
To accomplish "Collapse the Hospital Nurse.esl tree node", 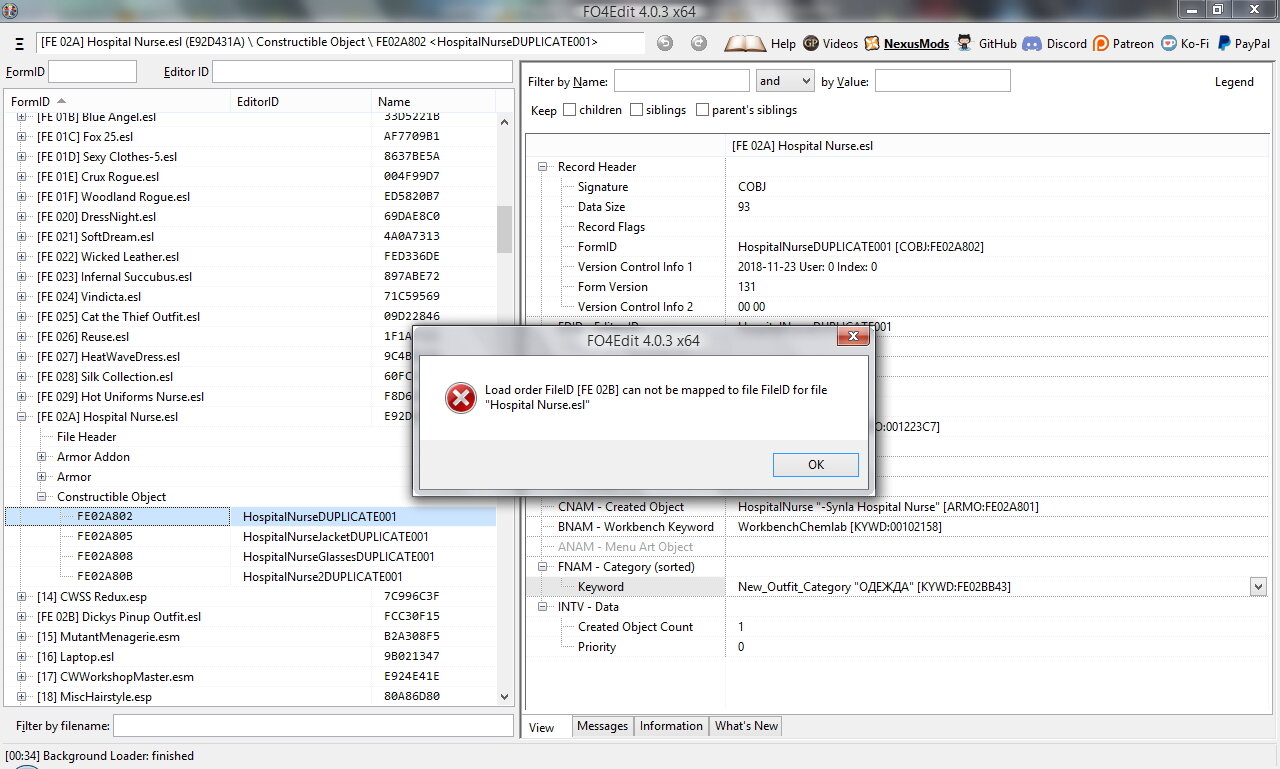I will click(x=22, y=417).
